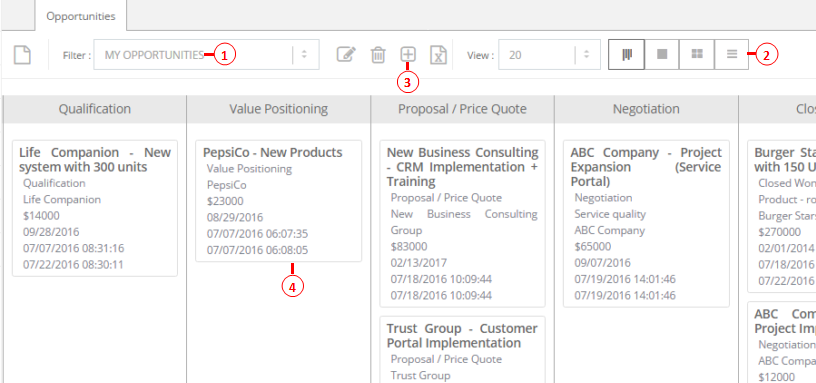Click the View dropdown stepper arrows

coord(587,55)
